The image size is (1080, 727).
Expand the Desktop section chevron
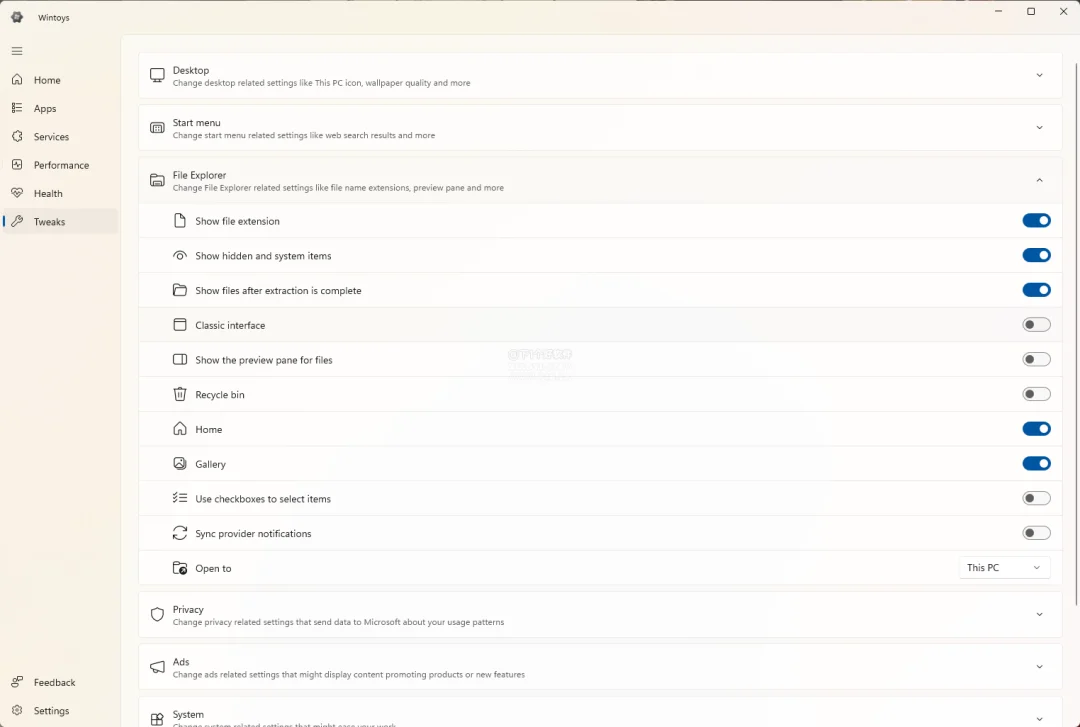coord(1039,75)
